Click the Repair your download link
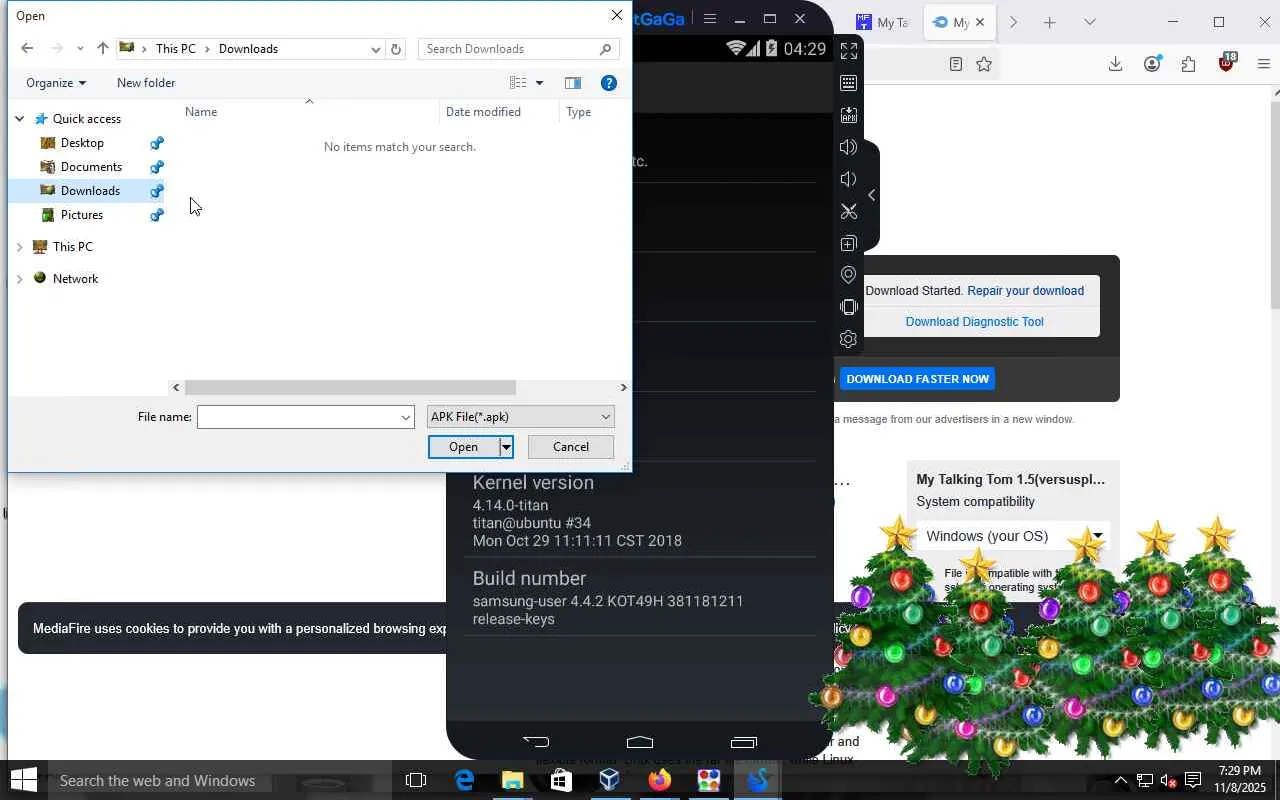Image resolution: width=1280 pixels, height=800 pixels. coord(1025,291)
